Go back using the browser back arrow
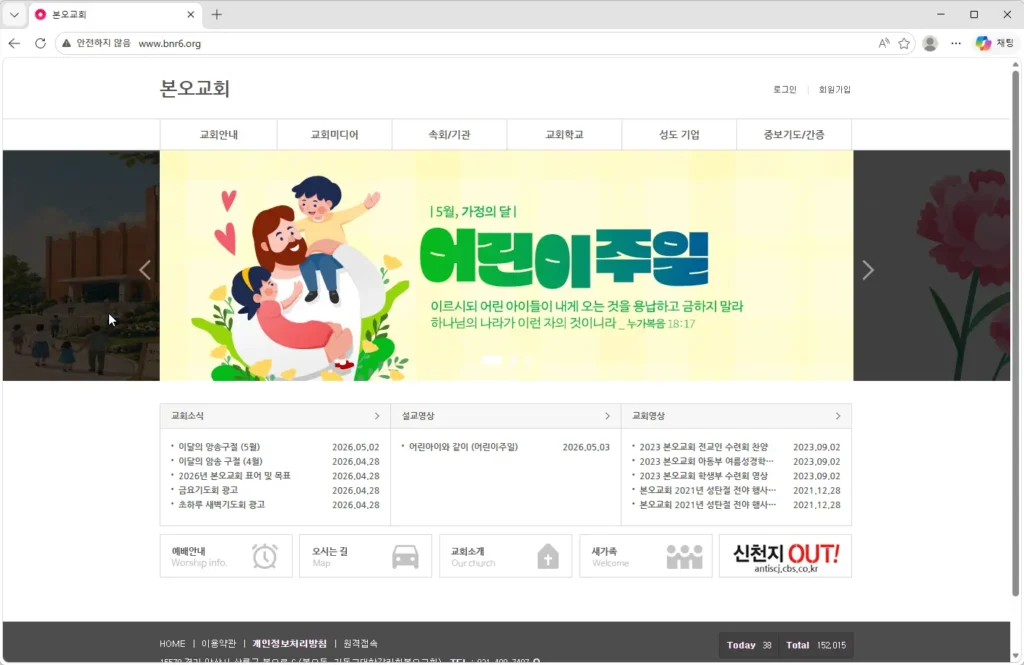 tap(14, 43)
